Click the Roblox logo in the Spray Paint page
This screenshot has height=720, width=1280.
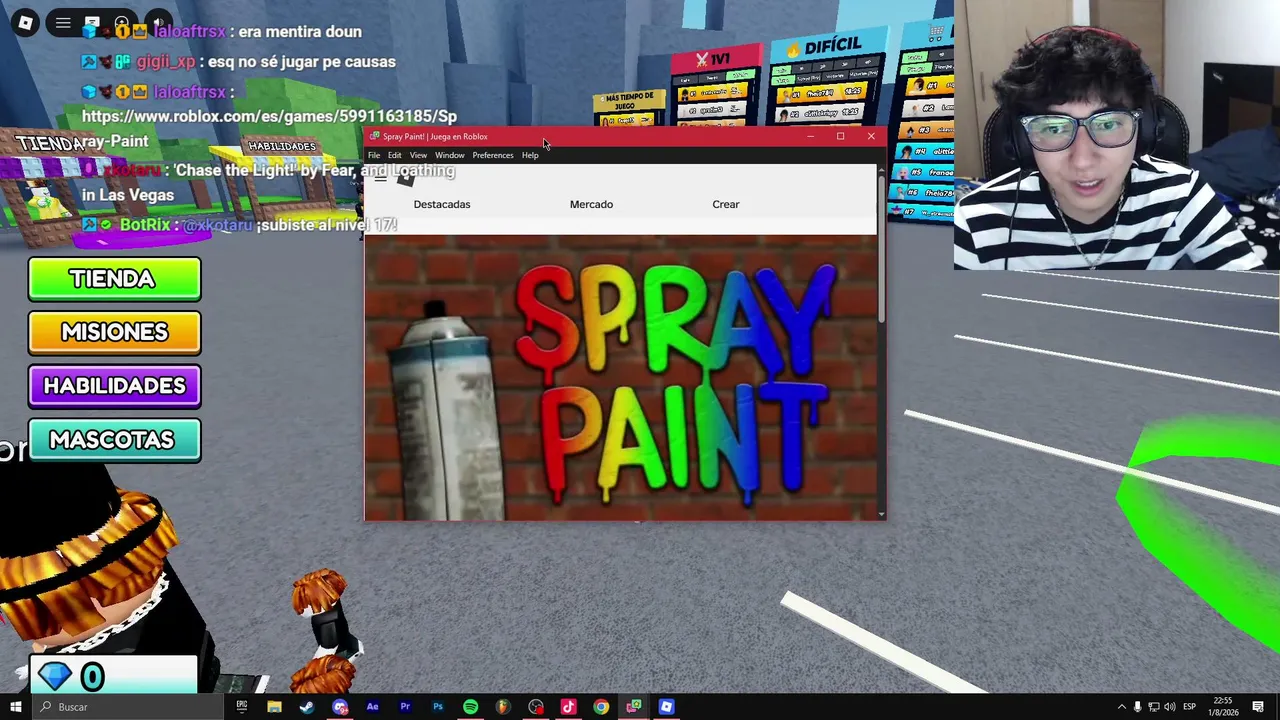pos(406,178)
